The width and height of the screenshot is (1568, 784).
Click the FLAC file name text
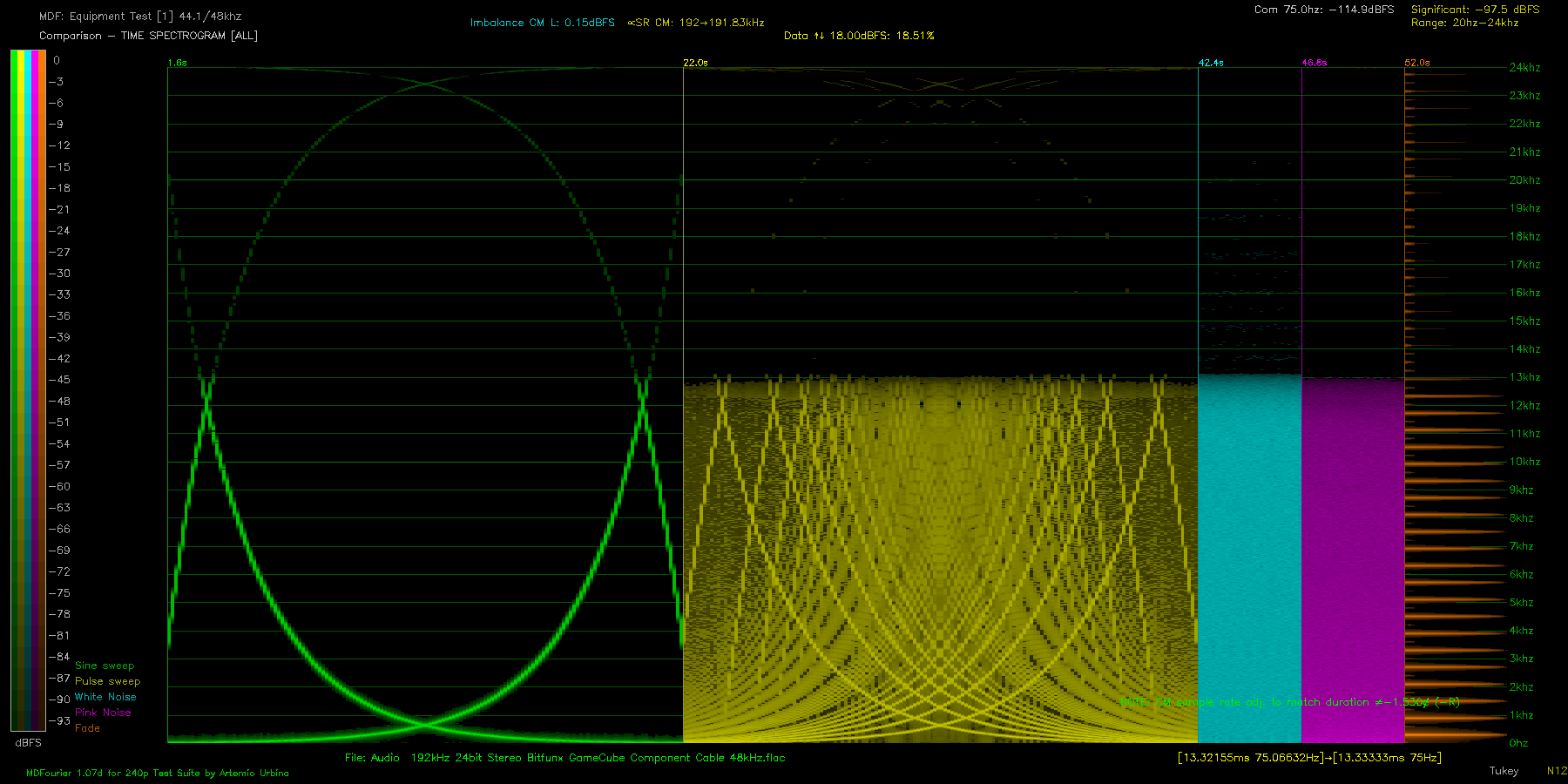pyautogui.click(x=564, y=758)
